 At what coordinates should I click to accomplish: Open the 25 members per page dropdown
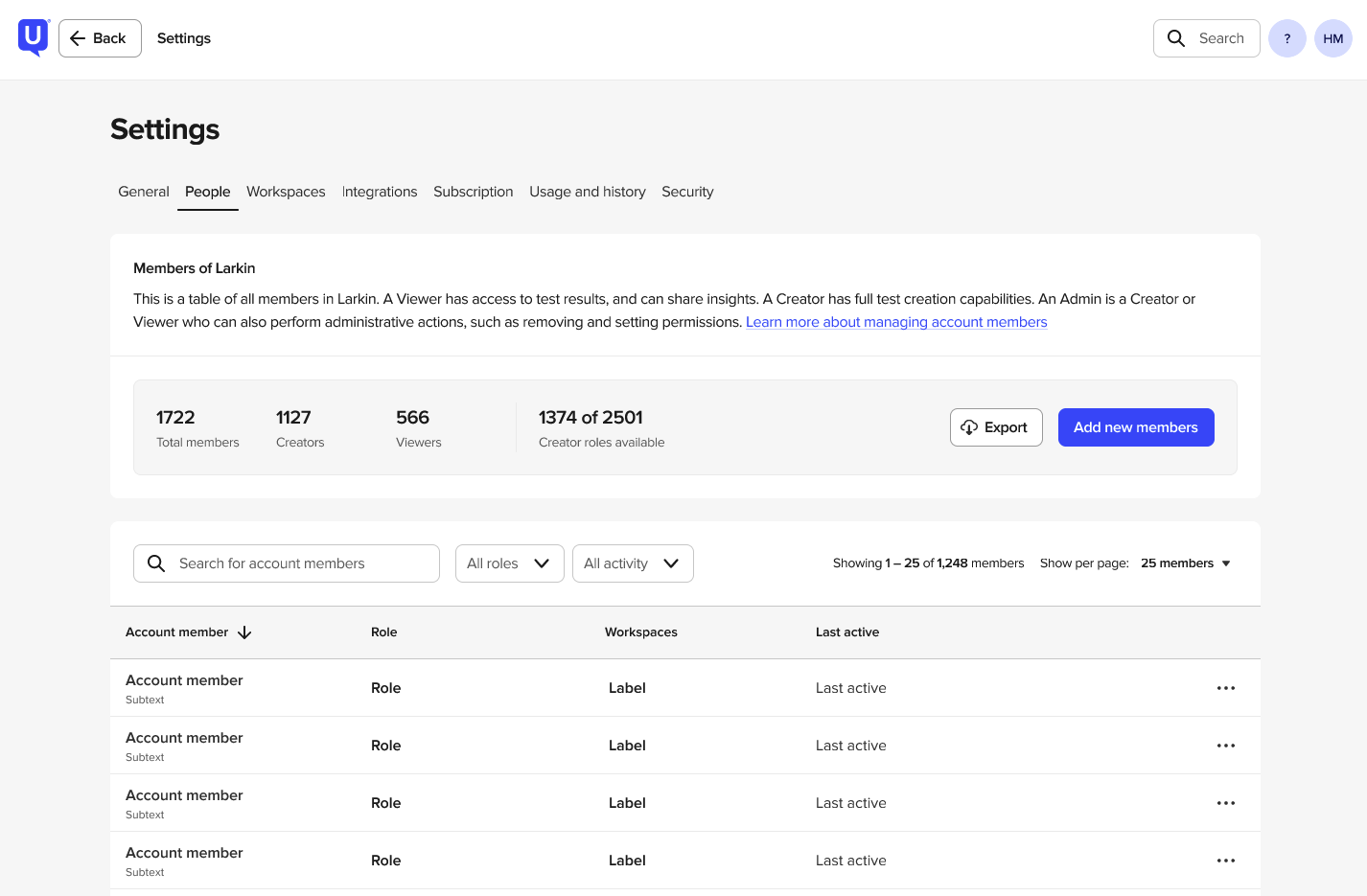click(x=1185, y=563)
